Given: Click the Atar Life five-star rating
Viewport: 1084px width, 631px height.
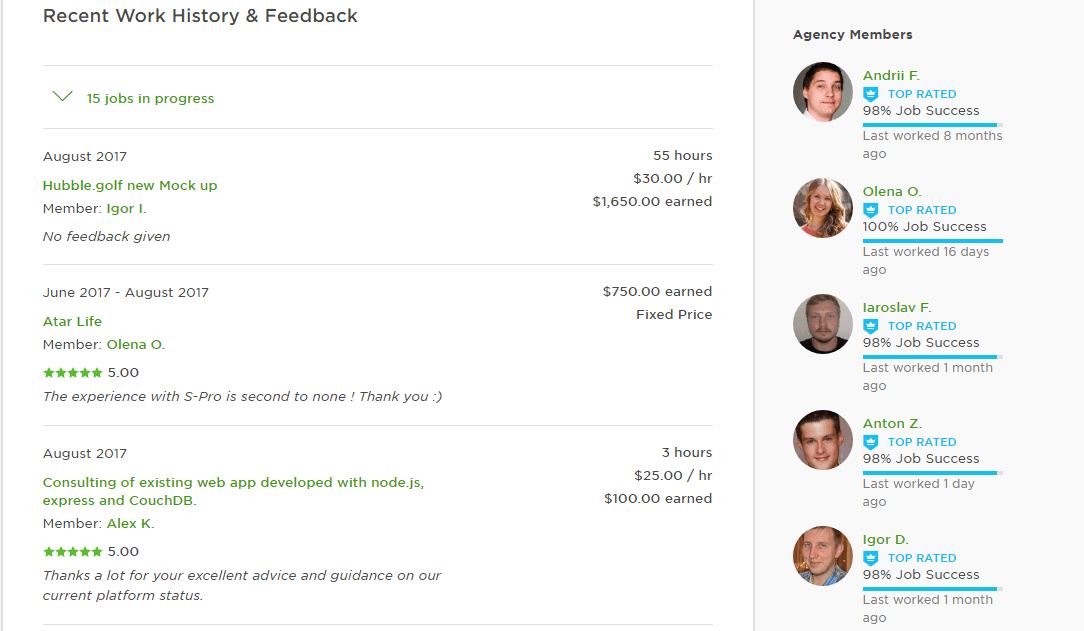Looking at the screenshot, I should [x=73, y=372].
